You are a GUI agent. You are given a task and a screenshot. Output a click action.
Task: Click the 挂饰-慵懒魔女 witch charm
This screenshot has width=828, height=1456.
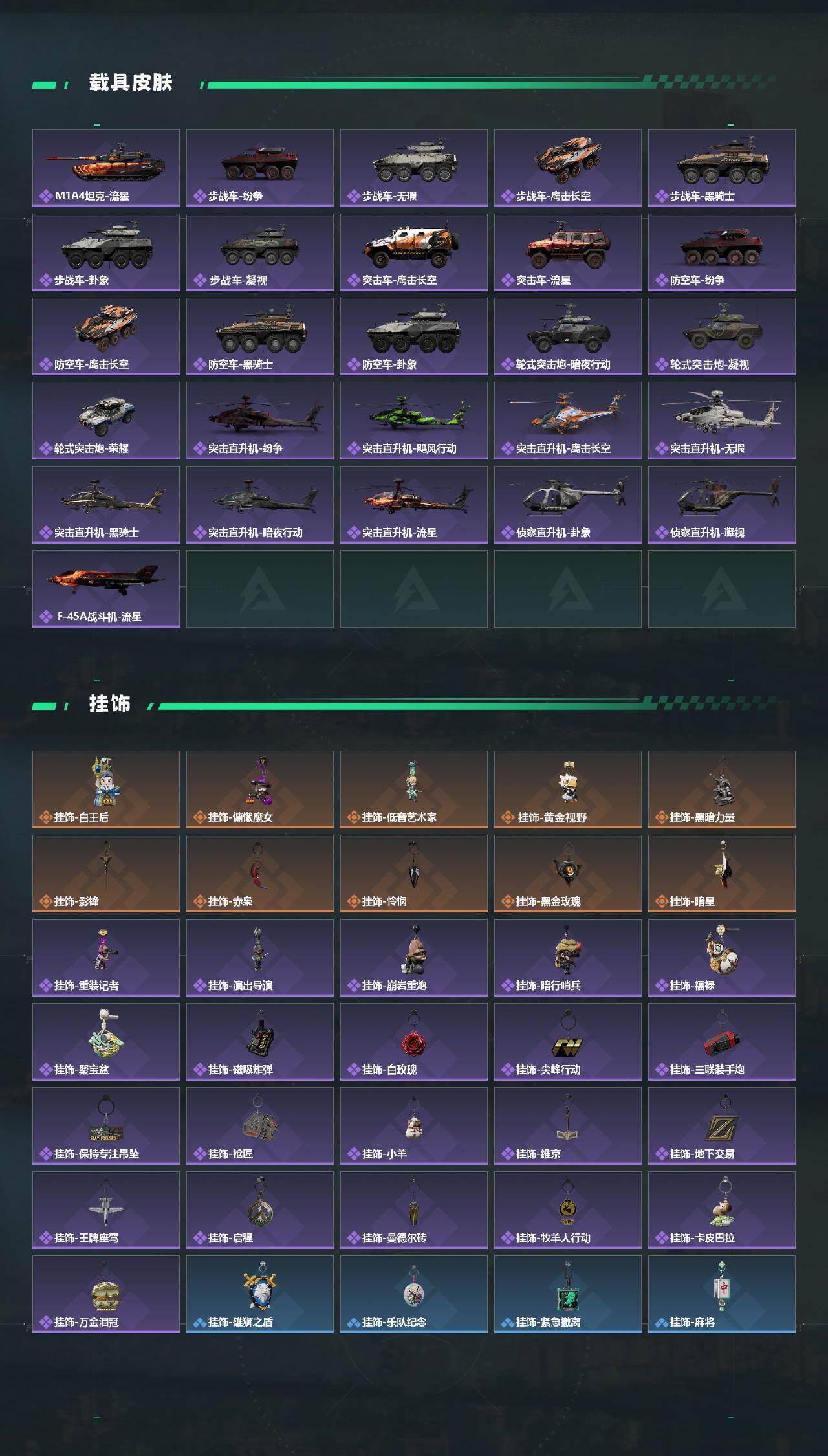click(x=260, y=789)
